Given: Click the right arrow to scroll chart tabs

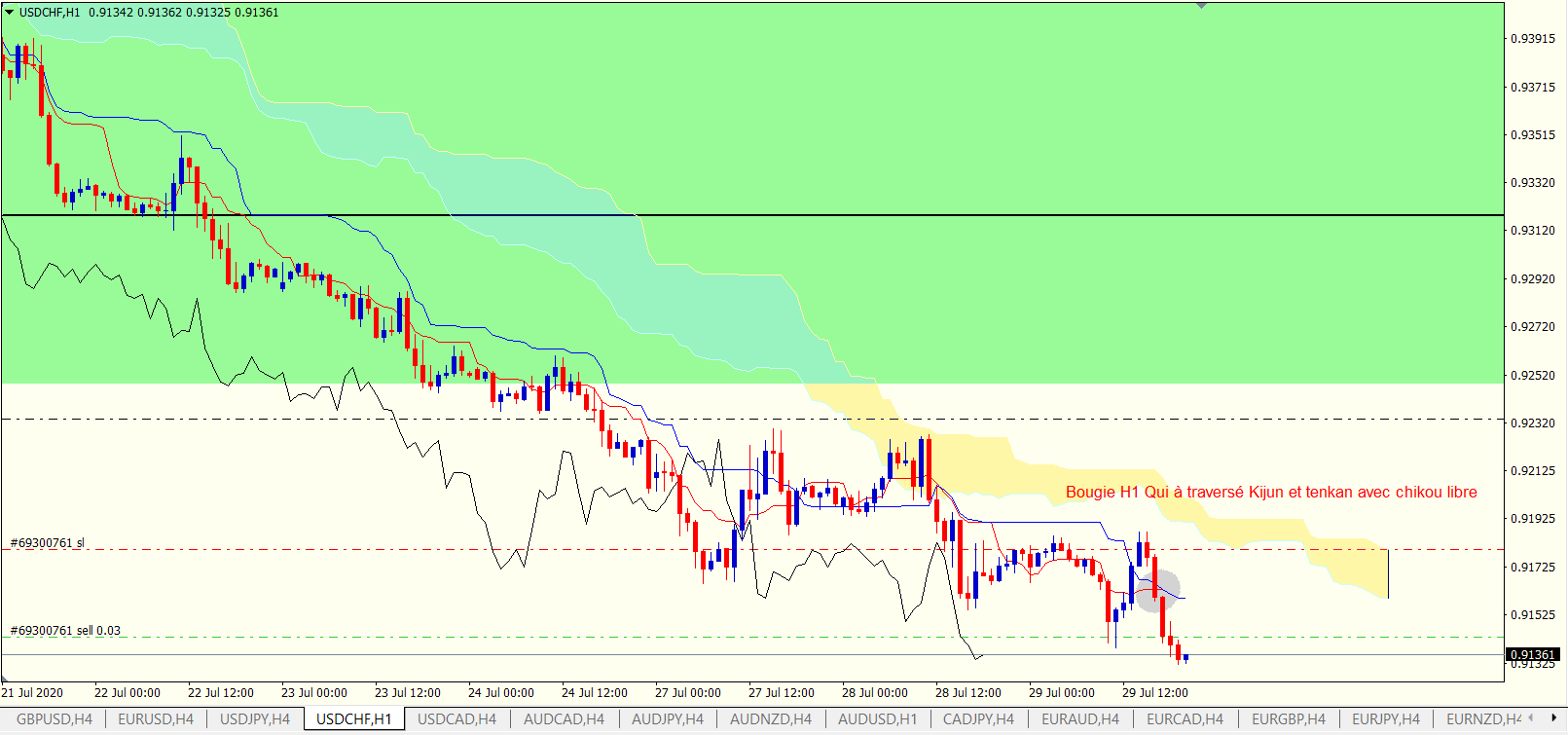Looking at the screenshot, I should coord(1554,718).
